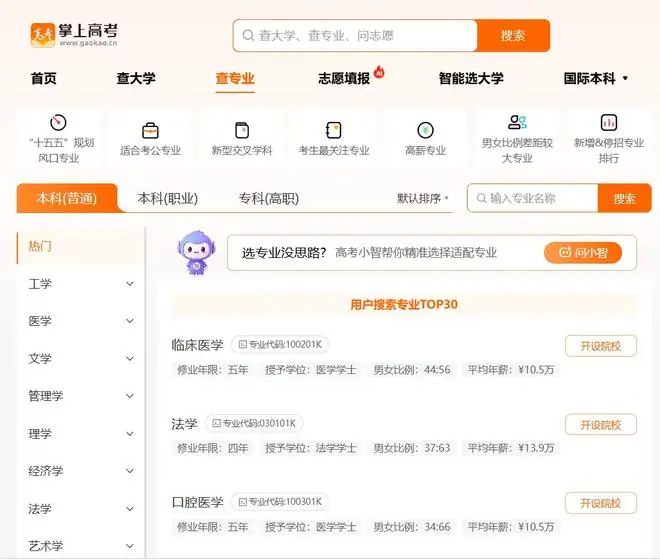Click the 问小智 button
Image resolution: width=660 pixels, height=560 pixels.
pos(583,253)
